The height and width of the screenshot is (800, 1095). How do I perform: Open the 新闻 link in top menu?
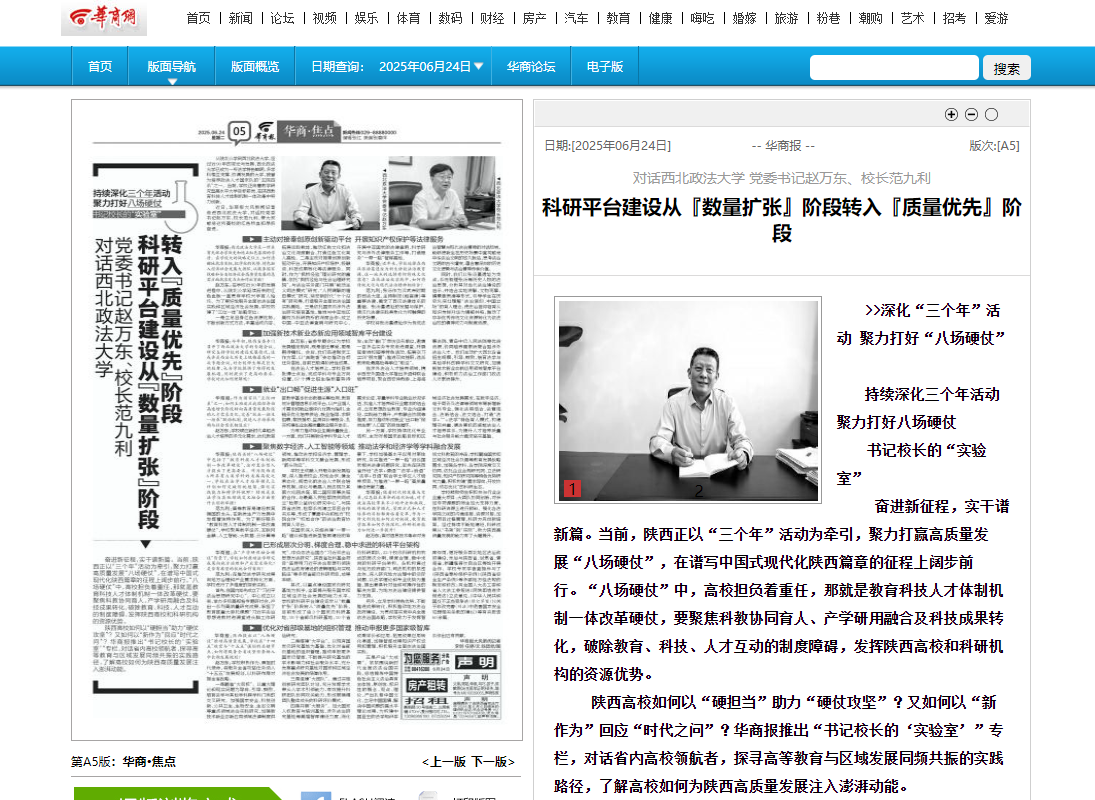[240, 18]
